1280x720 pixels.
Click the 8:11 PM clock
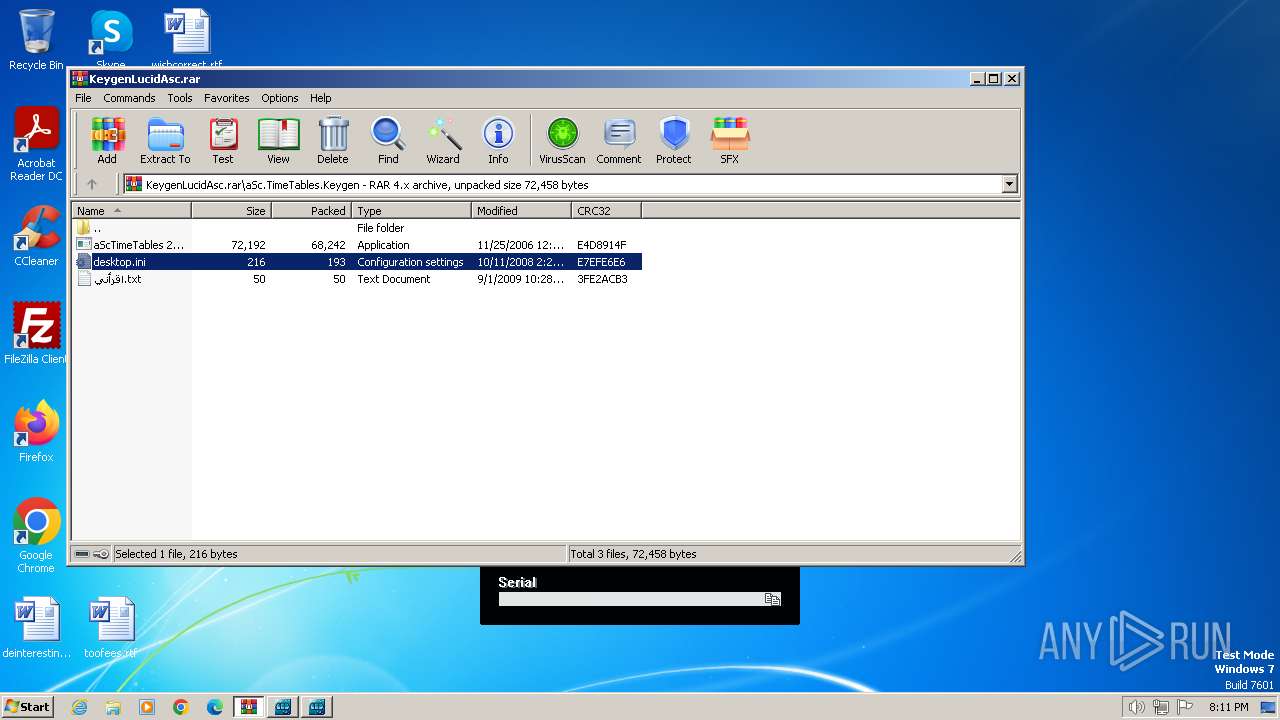(x=1228, y=707)
